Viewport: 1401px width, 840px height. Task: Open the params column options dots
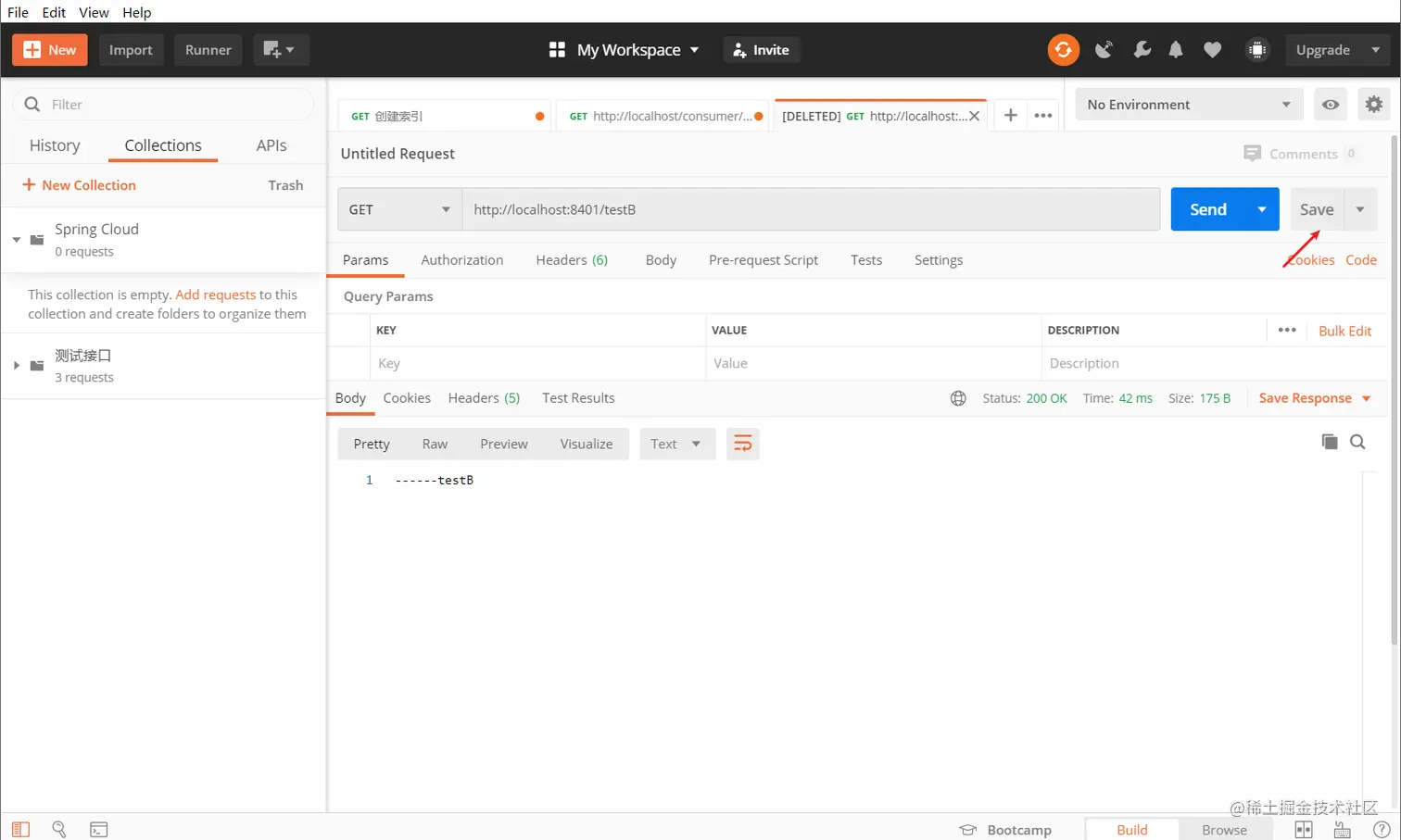click(1287, 330)
